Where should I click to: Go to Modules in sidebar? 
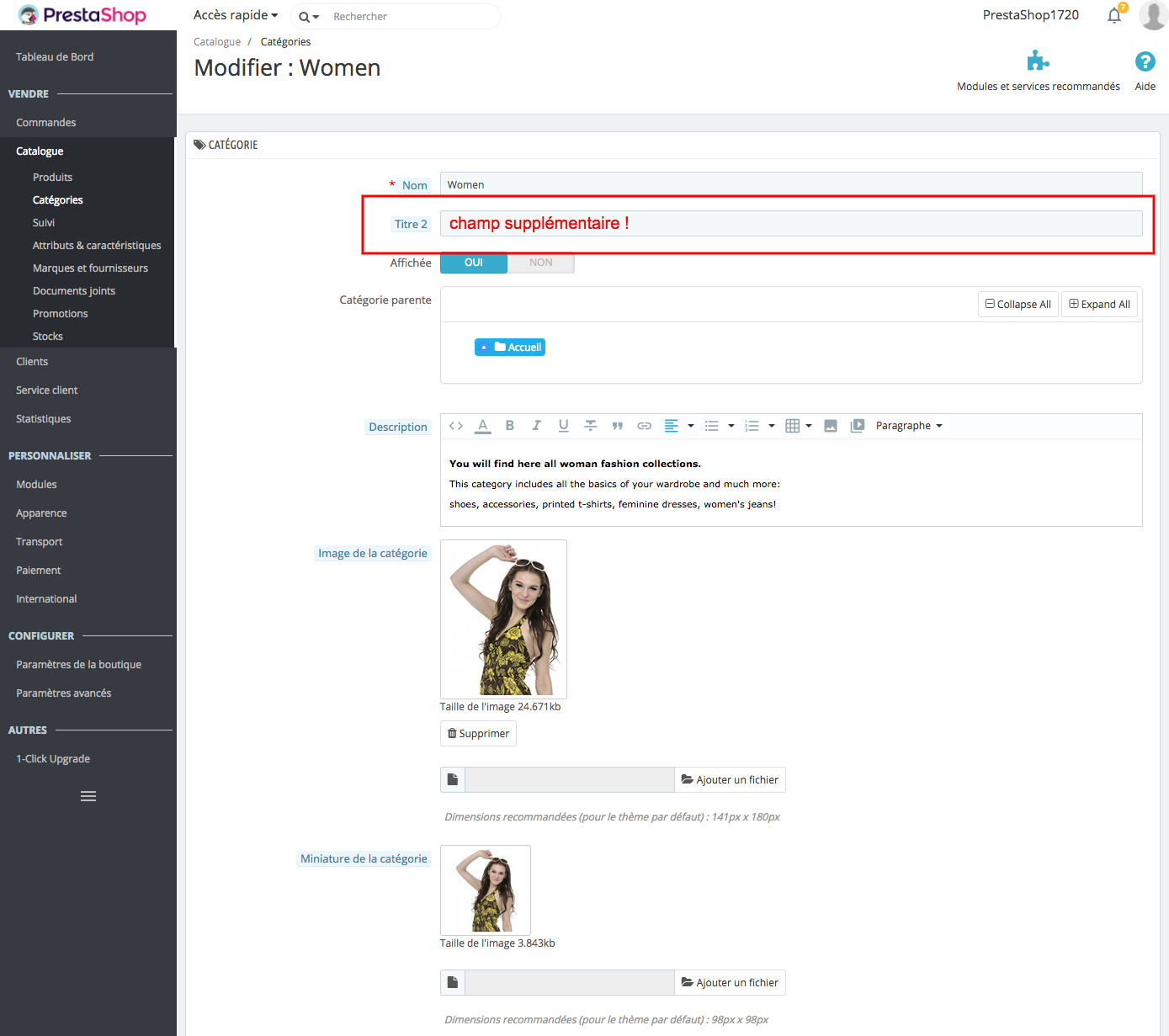pos(36,485)
